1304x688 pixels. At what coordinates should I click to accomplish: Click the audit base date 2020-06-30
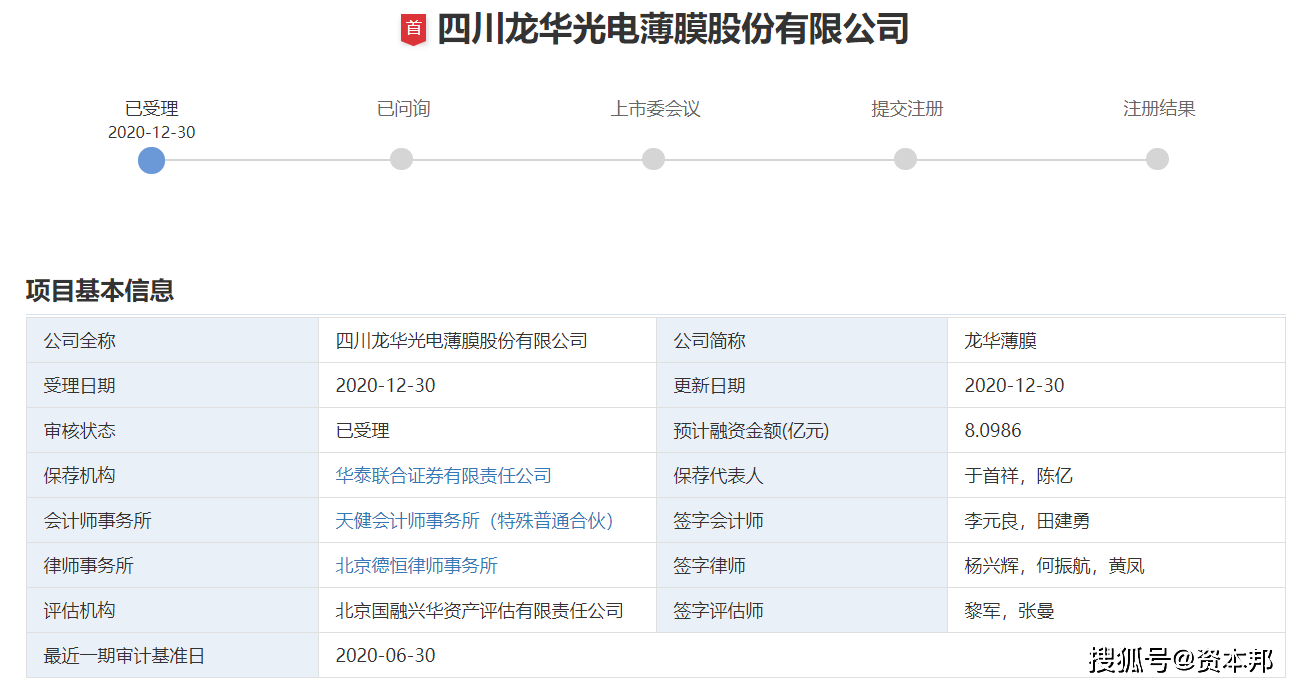pos(385,656)
